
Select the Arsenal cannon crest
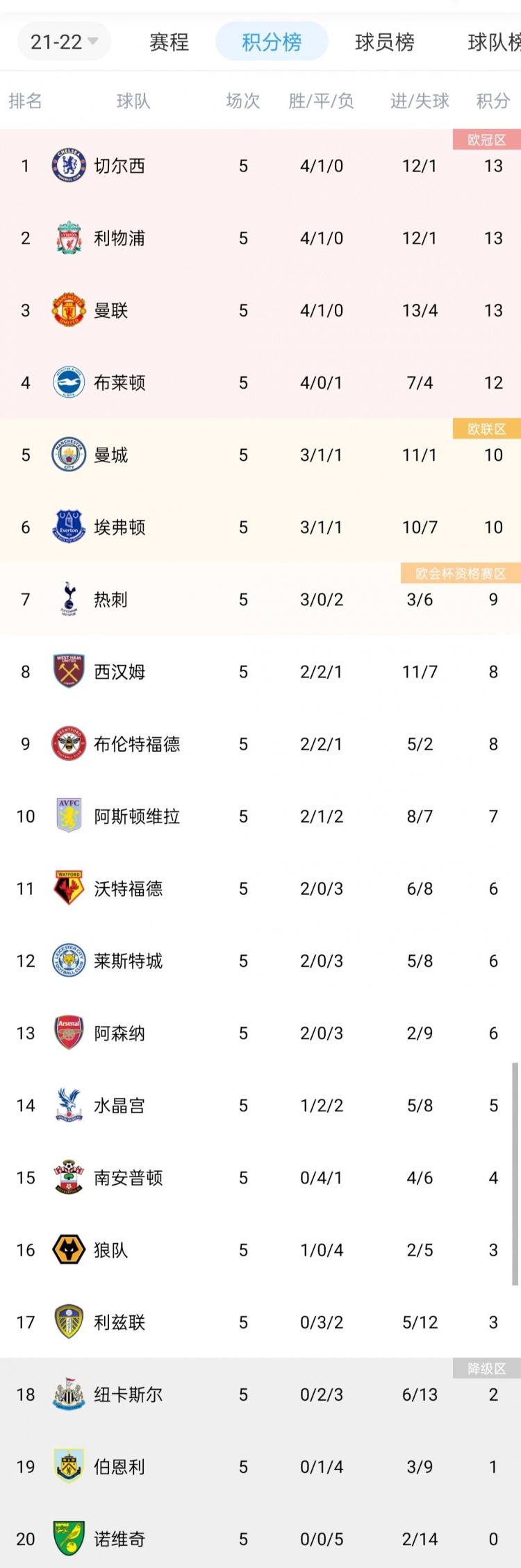click(67, 1033)
